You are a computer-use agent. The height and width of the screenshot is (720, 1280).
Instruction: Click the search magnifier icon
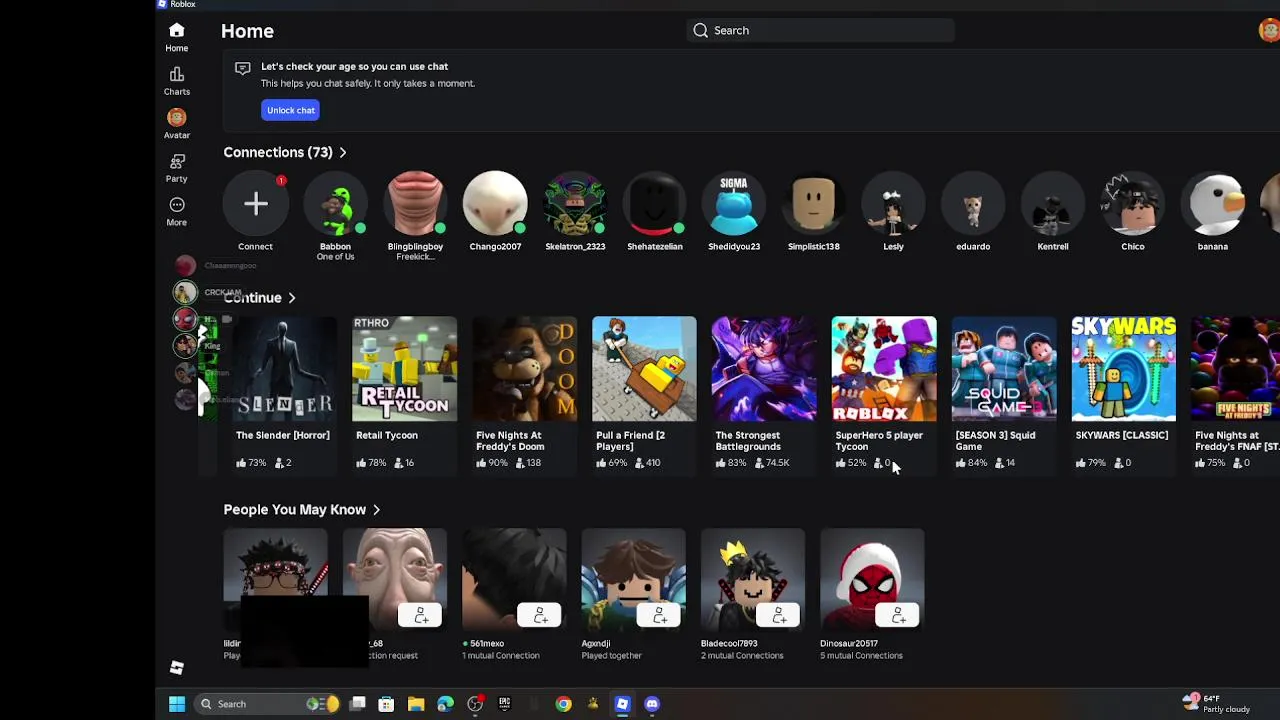[700, 31]
